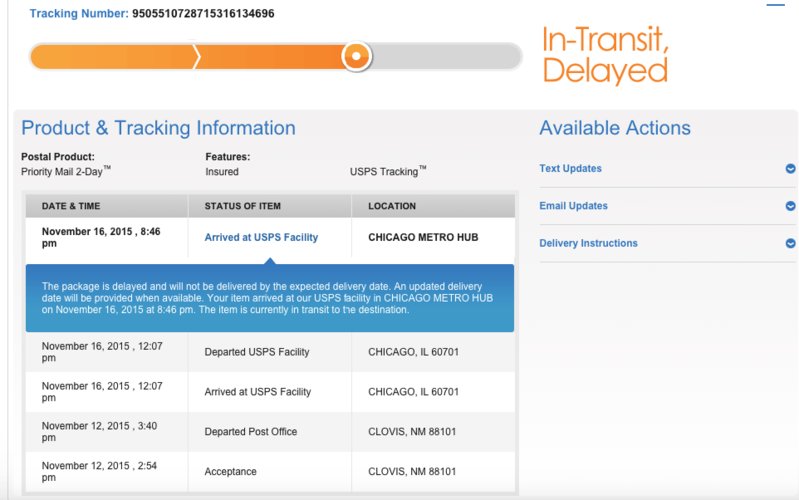Click CLOVIS, NM 88101 in Departed Post Office row

pos(412,431)
